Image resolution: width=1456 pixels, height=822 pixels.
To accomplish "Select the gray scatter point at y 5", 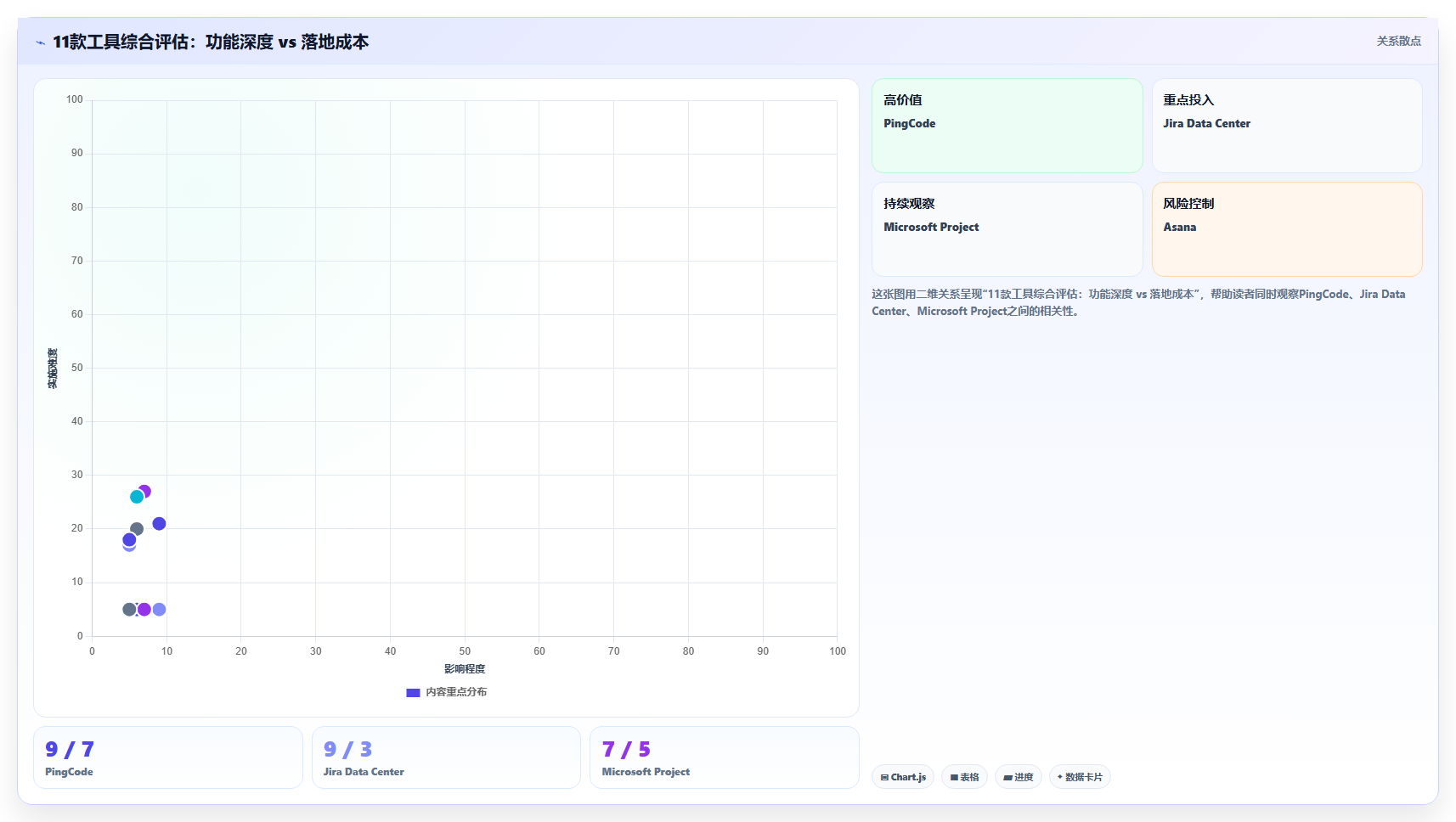I will (x=129, y=610).
